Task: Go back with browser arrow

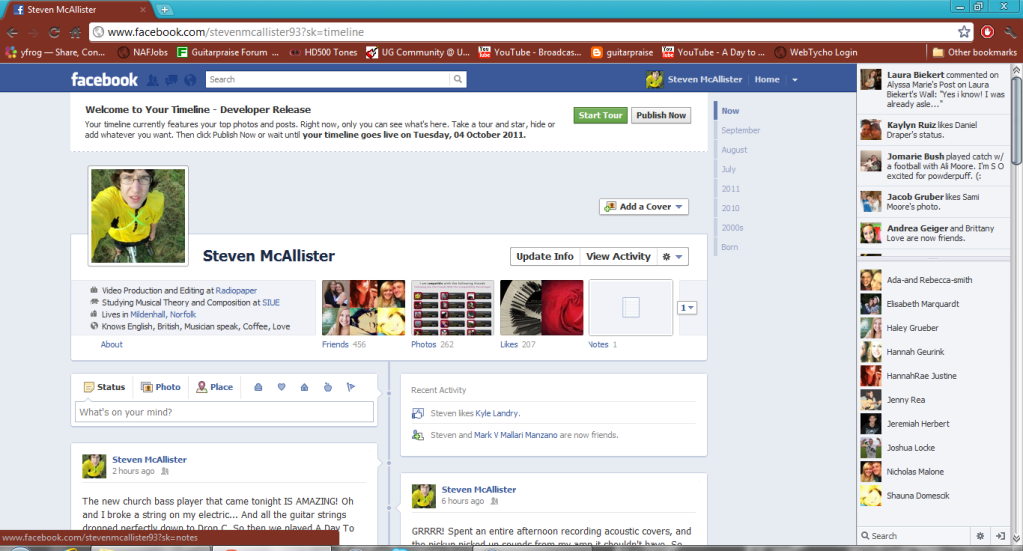Action: point(12,32)
